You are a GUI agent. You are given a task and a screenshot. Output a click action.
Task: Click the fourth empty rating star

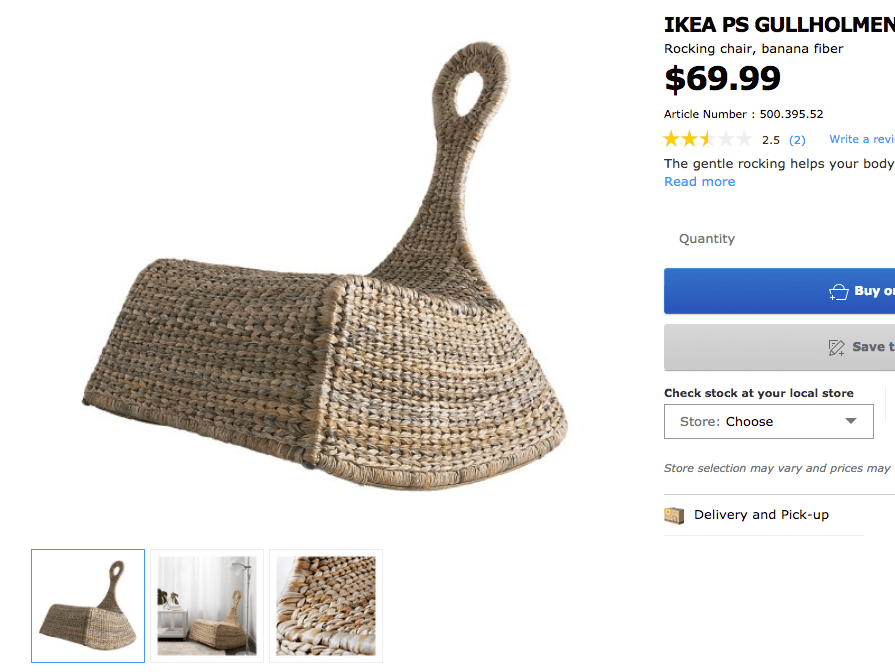tap(726, 139)
